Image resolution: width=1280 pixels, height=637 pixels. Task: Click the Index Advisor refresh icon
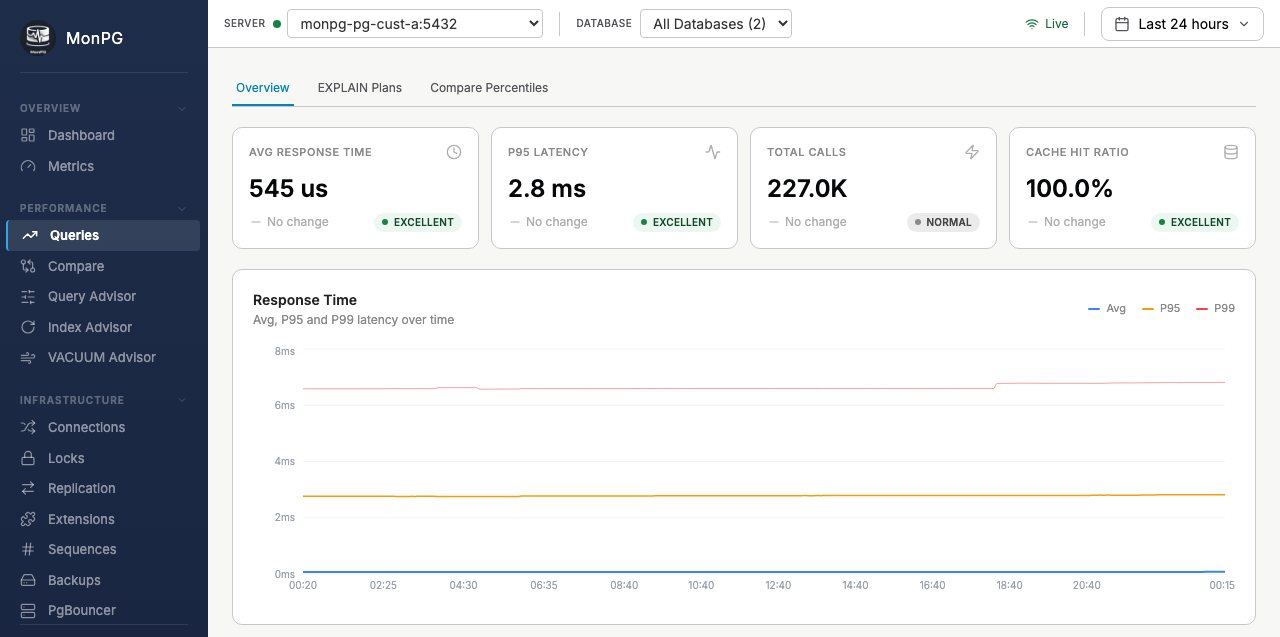28,327
